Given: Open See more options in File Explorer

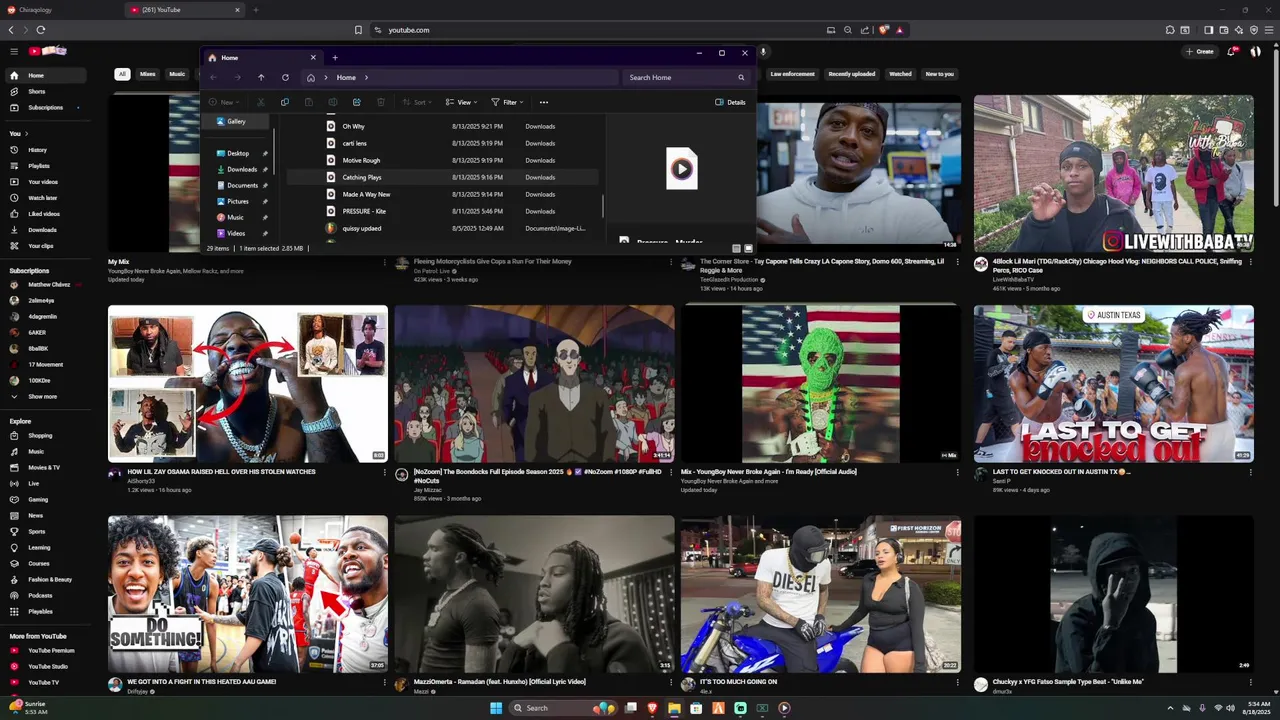Looking at the screenshot, I should point(544,102).
